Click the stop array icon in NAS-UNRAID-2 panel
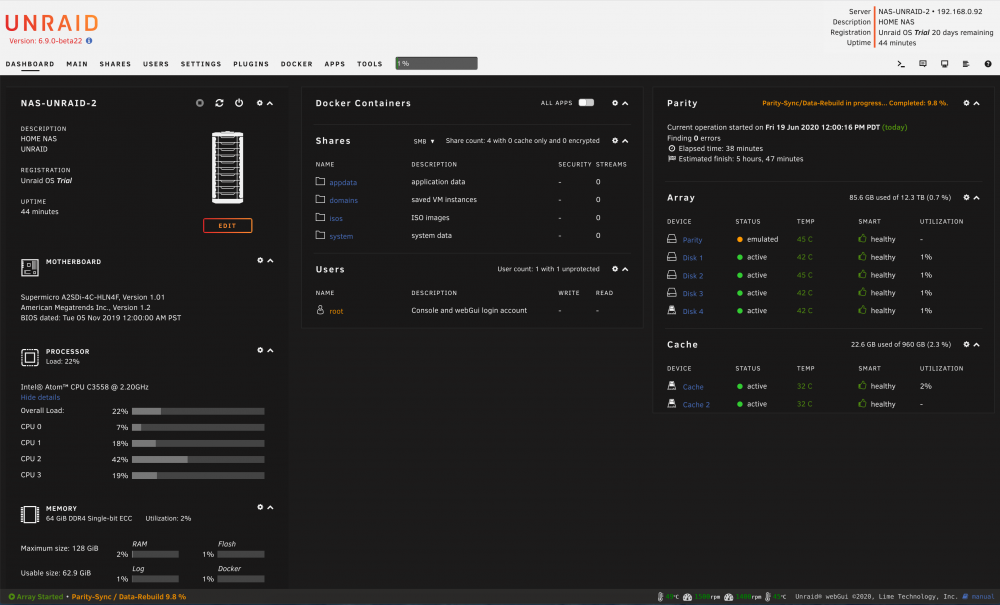Image resolution: width=1000 pixels, height=605 pixels. coord(200,103)
